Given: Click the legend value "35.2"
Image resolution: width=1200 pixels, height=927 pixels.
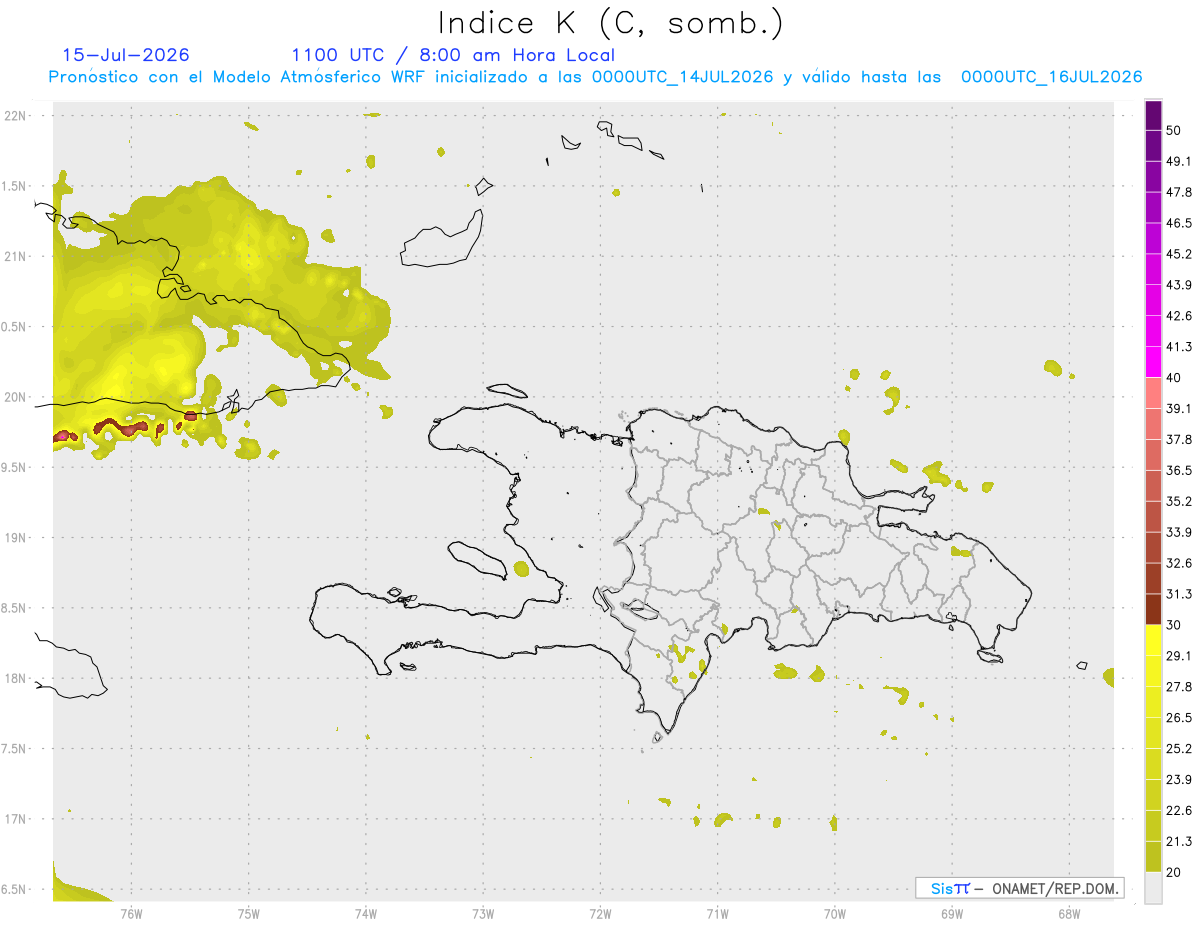Looking at the screenshot, I should pyautogui.click(x=1179, y=501).
